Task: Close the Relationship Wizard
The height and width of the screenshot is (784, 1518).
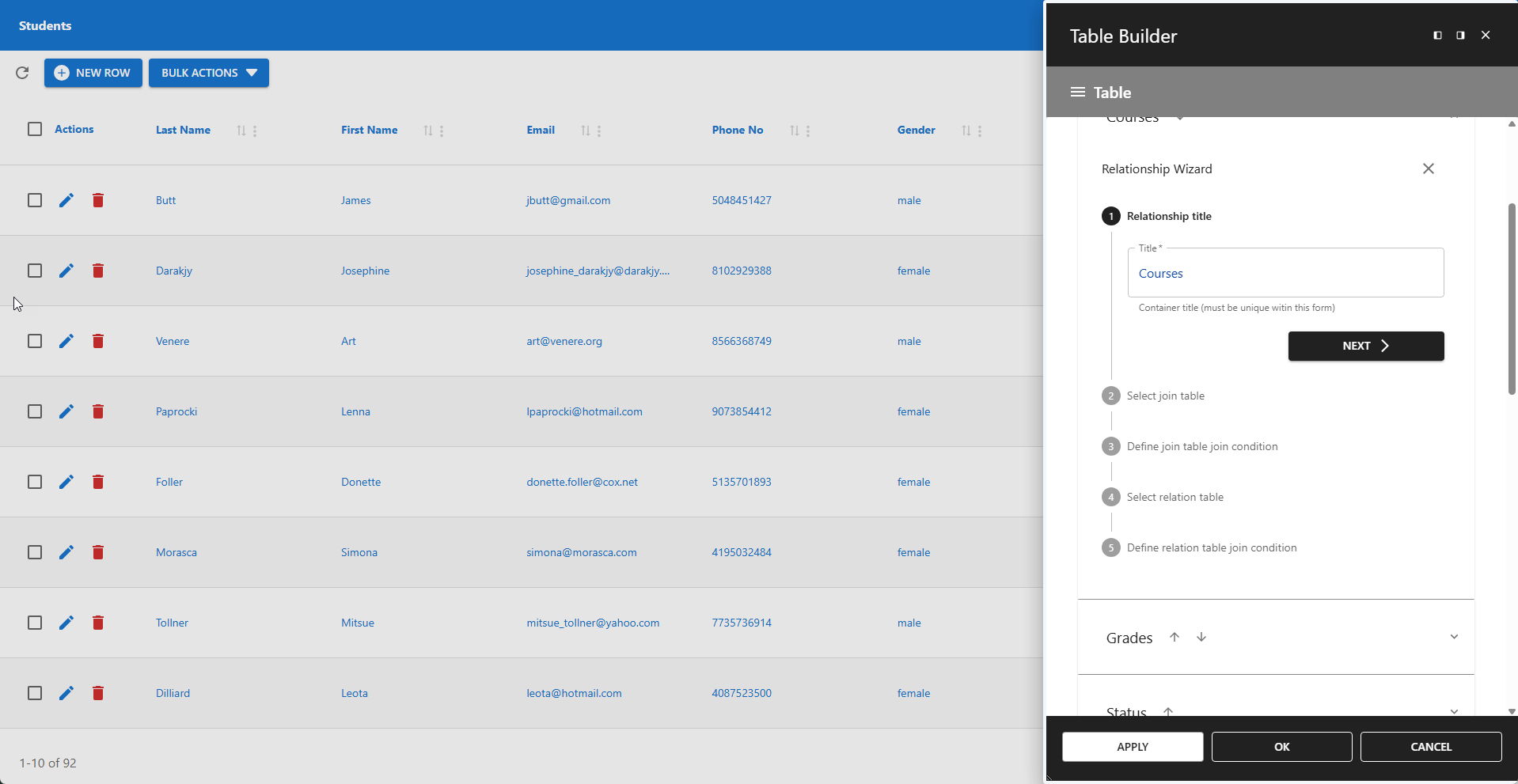Action: (1428, 169)
